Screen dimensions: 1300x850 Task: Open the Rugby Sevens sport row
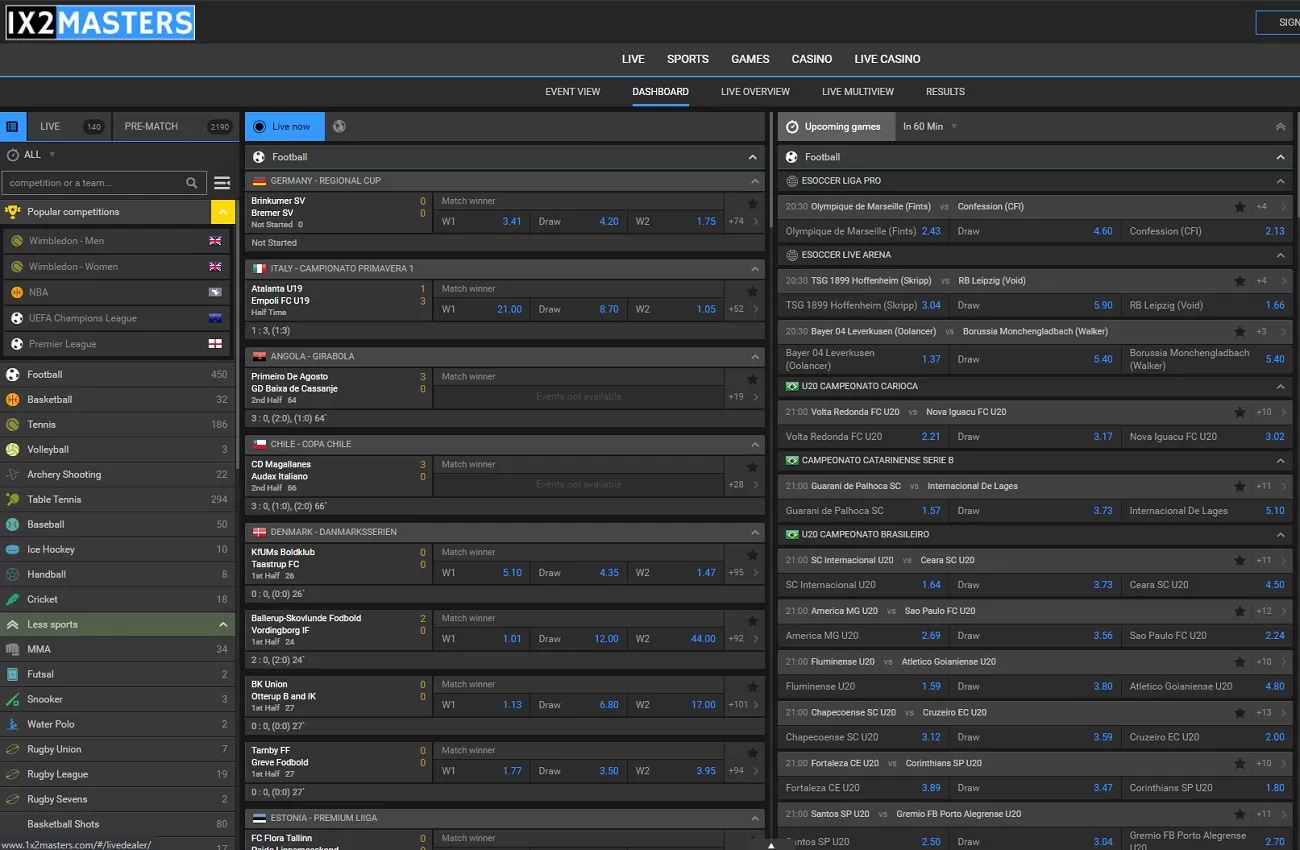click(117, 799)
